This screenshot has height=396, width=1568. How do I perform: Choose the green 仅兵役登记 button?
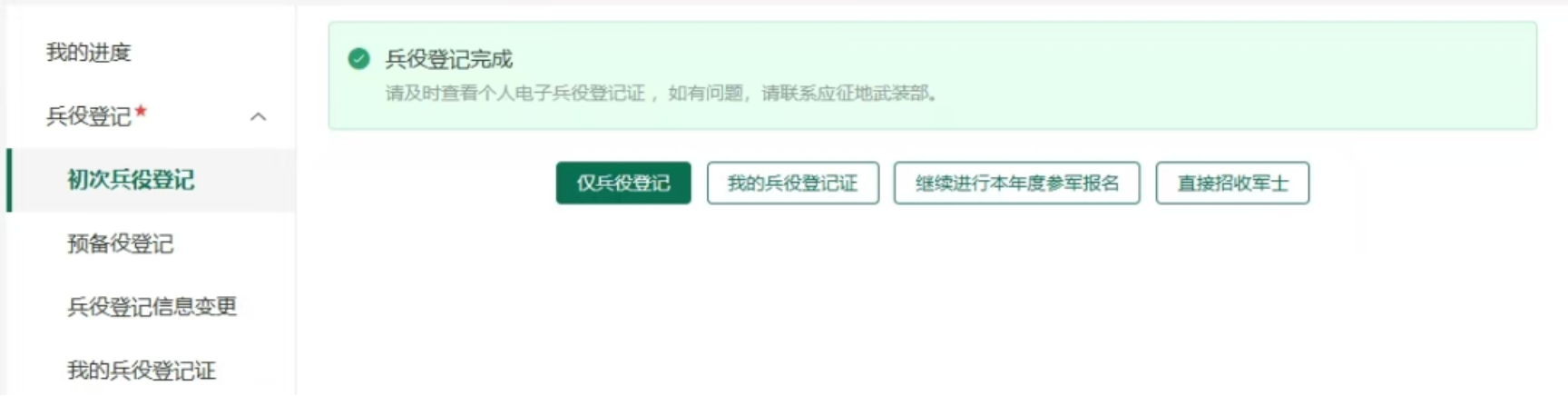click(623, 183)
